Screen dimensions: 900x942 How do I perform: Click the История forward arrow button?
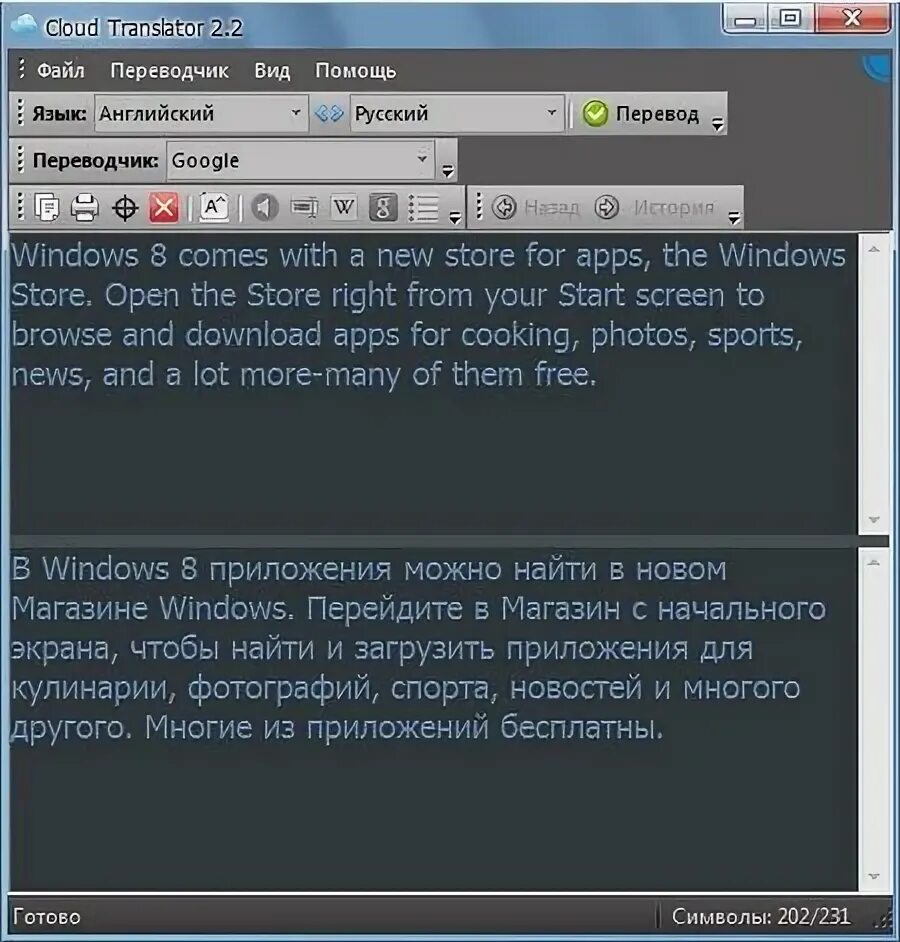(x=654, y=207)
